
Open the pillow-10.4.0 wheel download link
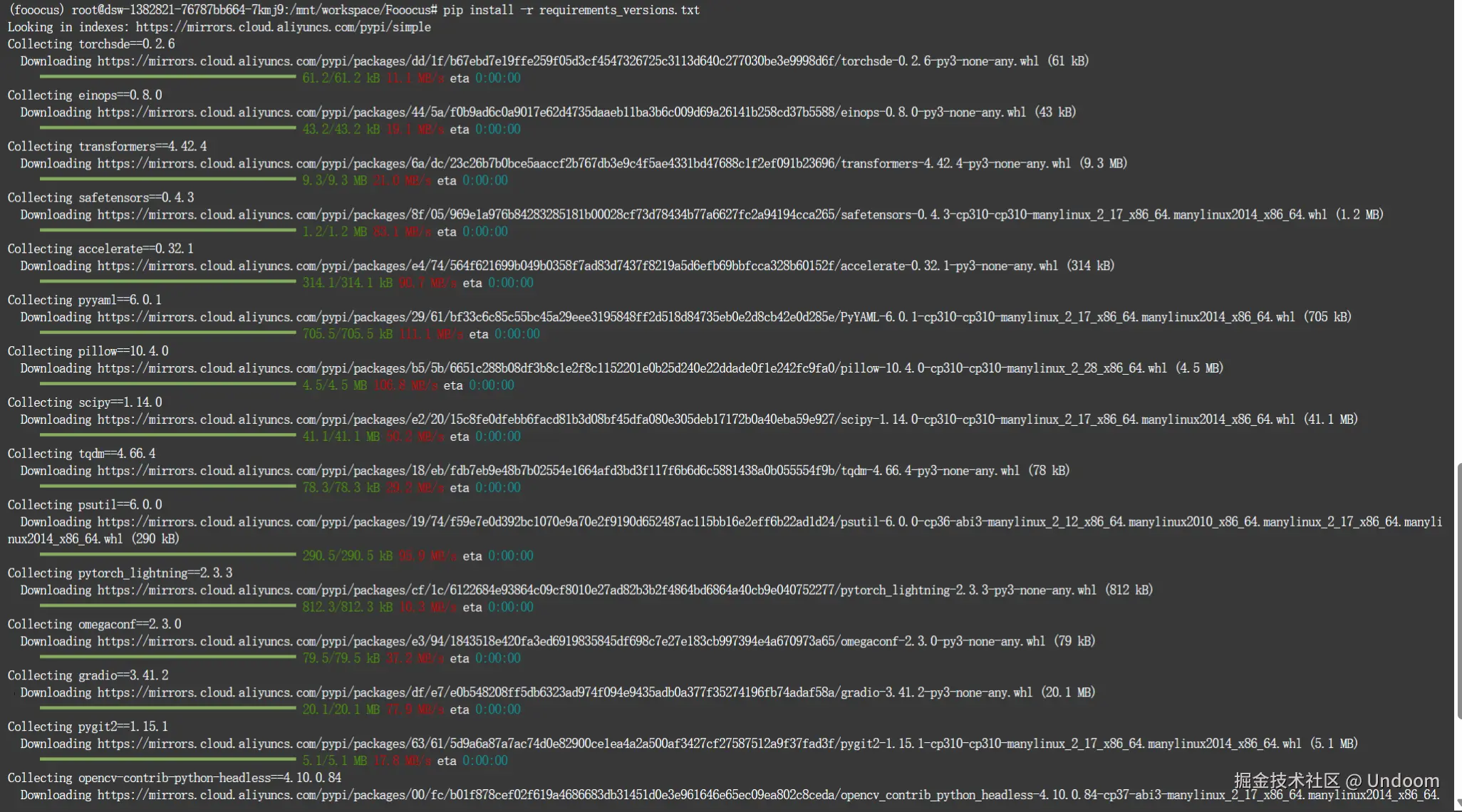pyautogui.click(x=631, y=369)
